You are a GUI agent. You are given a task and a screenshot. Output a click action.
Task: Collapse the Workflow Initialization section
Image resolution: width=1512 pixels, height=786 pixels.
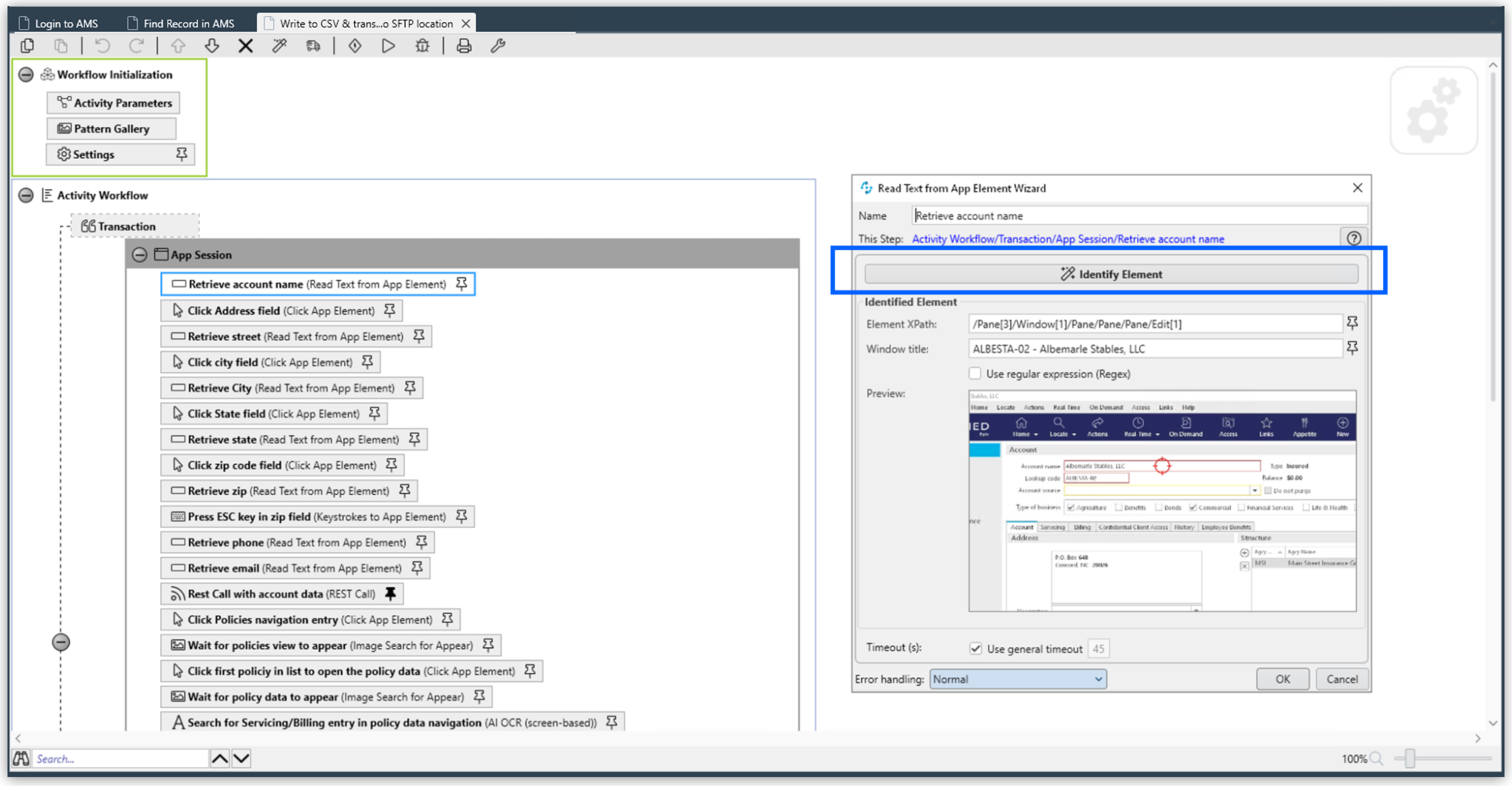click(26, 74)
